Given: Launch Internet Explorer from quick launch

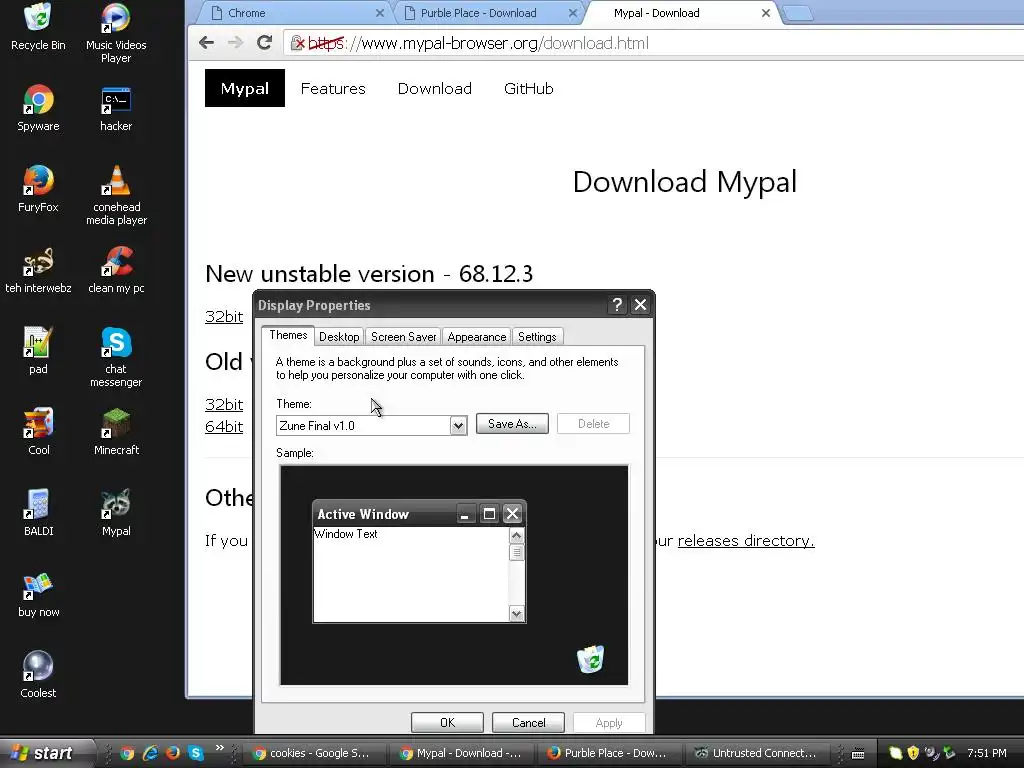Looking at the screenshot, I should pos(150,753).
